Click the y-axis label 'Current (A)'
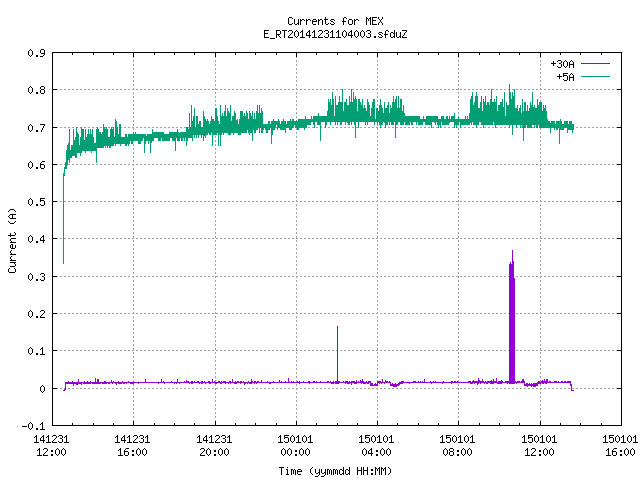The image size is (640, 480). click(12, 240)
